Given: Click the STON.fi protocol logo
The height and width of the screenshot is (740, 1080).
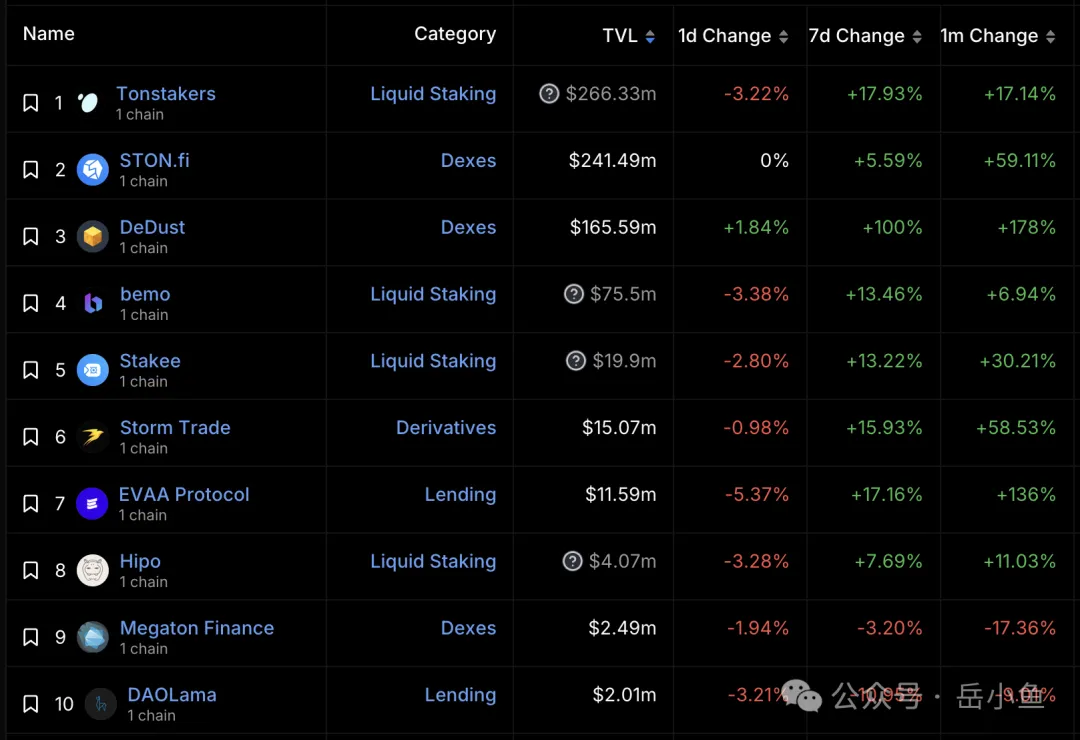Looking at the screenshot, I should [x=92, y=169].
